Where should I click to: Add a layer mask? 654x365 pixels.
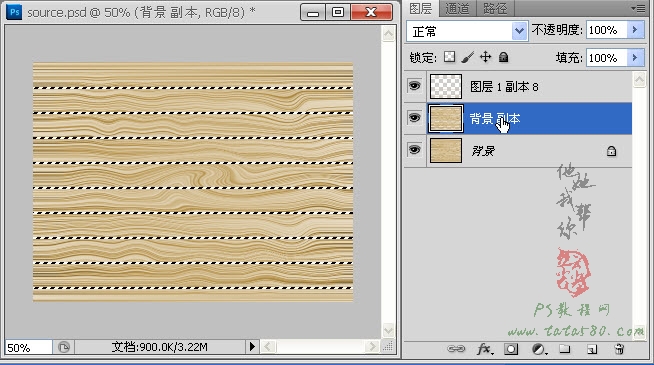pyautogui.click(x=511, y=349)
